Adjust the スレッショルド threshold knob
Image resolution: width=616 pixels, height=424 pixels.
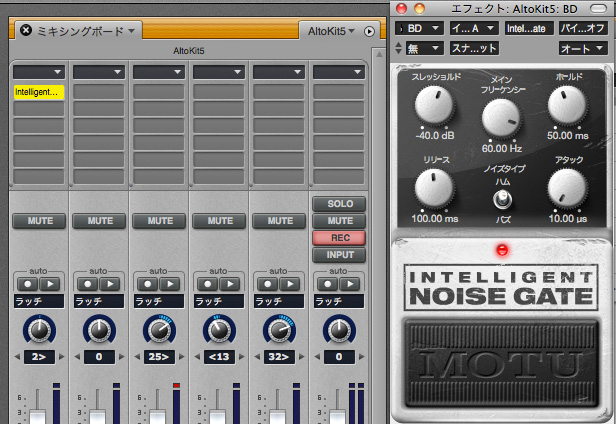[434, 105]
